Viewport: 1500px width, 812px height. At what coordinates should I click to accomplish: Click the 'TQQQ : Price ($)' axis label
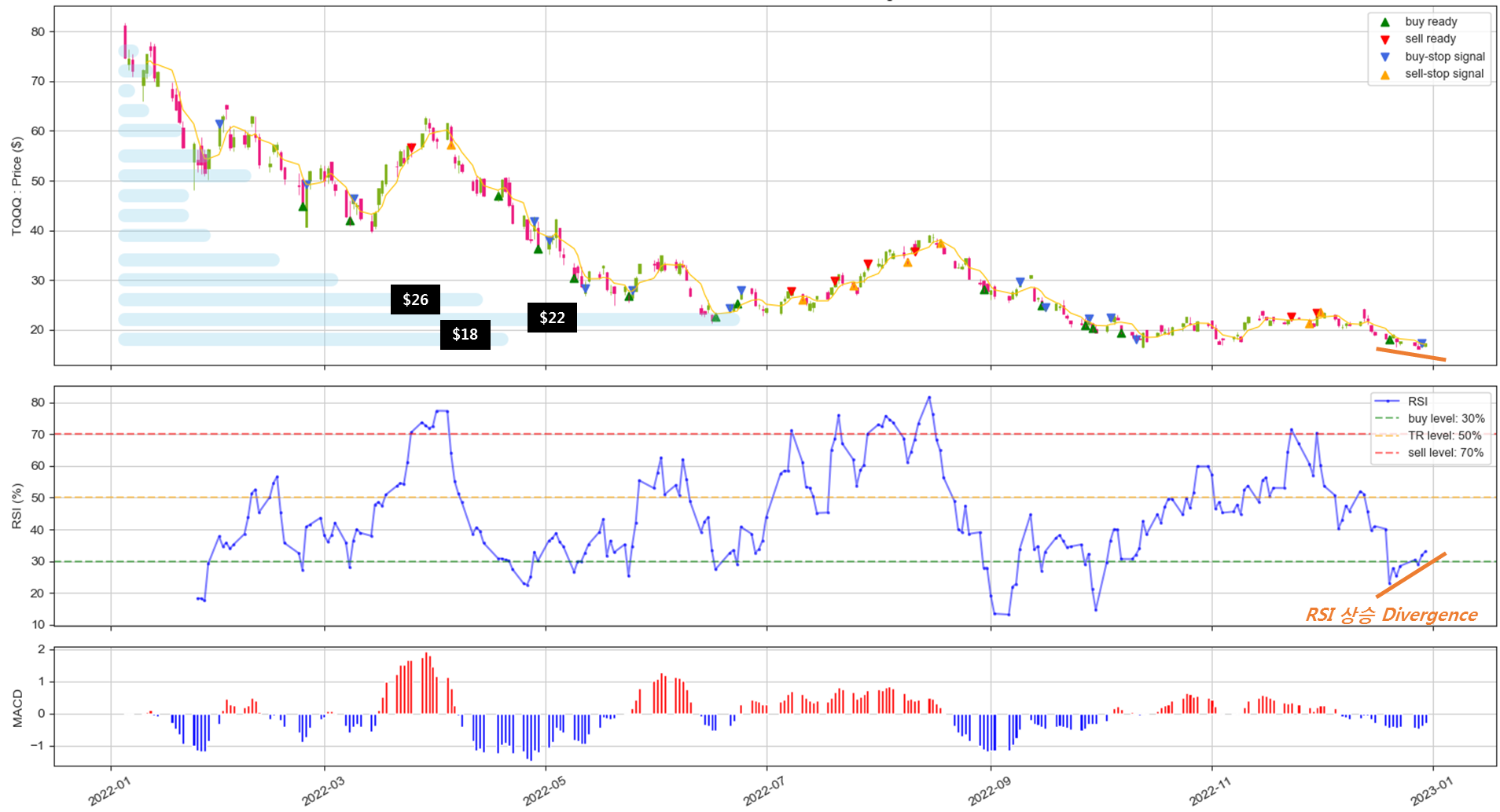pyautogui.click(x=17, y=186)
